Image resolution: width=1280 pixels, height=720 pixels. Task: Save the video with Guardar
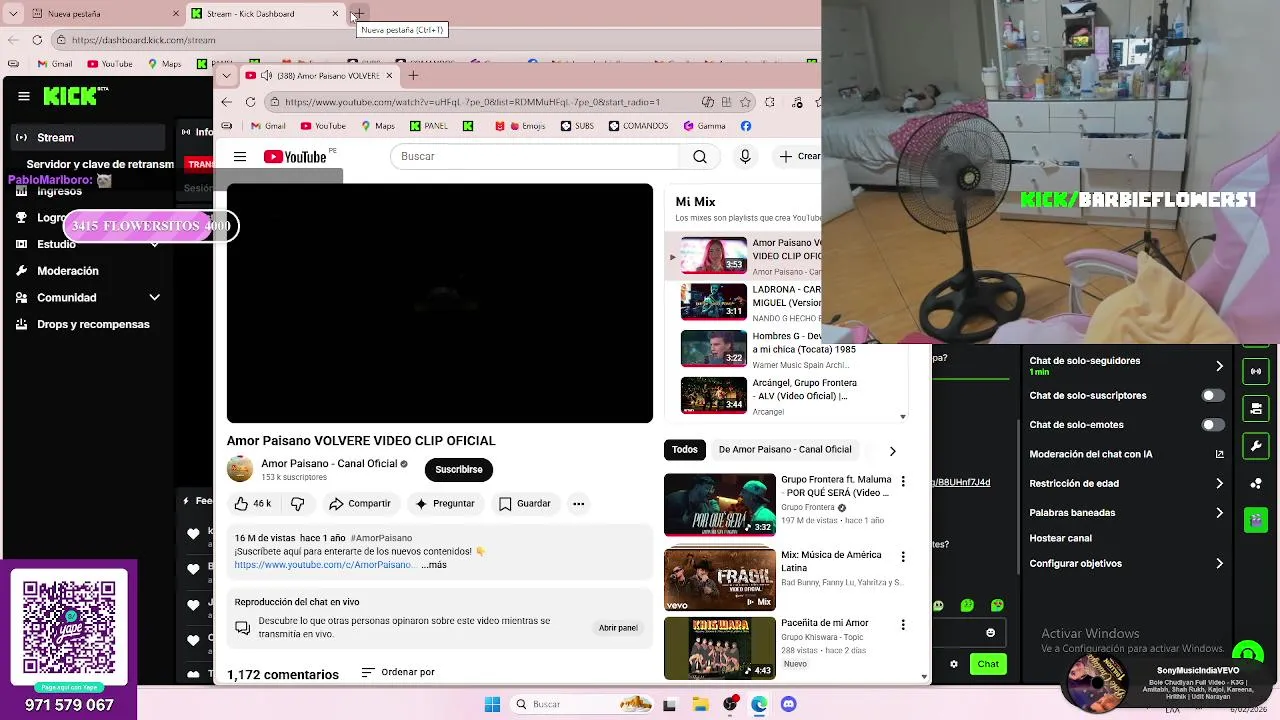coord(525,504)
